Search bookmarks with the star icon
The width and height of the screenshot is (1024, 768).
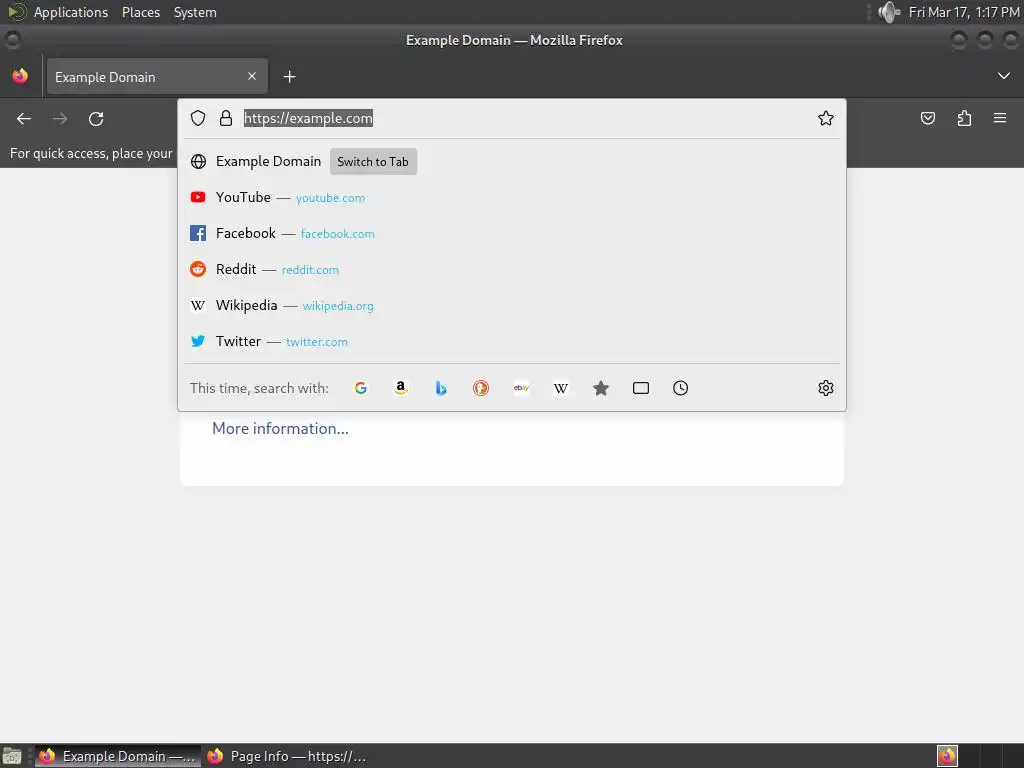point(601,388)
